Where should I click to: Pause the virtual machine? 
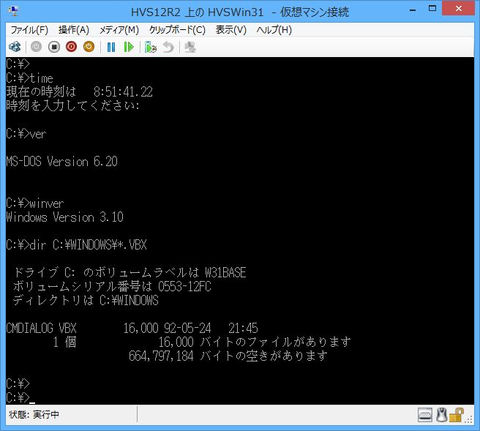pos(111,47)
